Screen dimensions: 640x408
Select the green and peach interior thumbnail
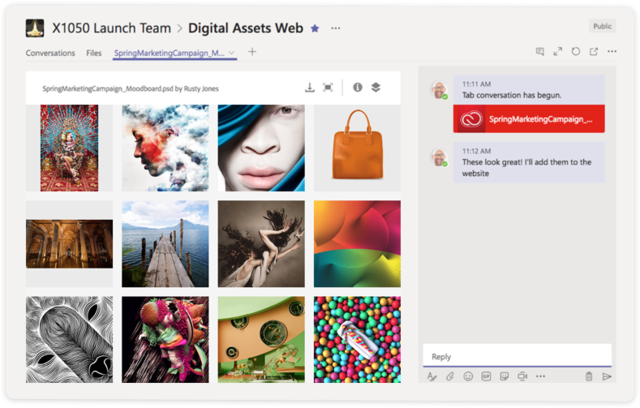[x=261, y=339]
